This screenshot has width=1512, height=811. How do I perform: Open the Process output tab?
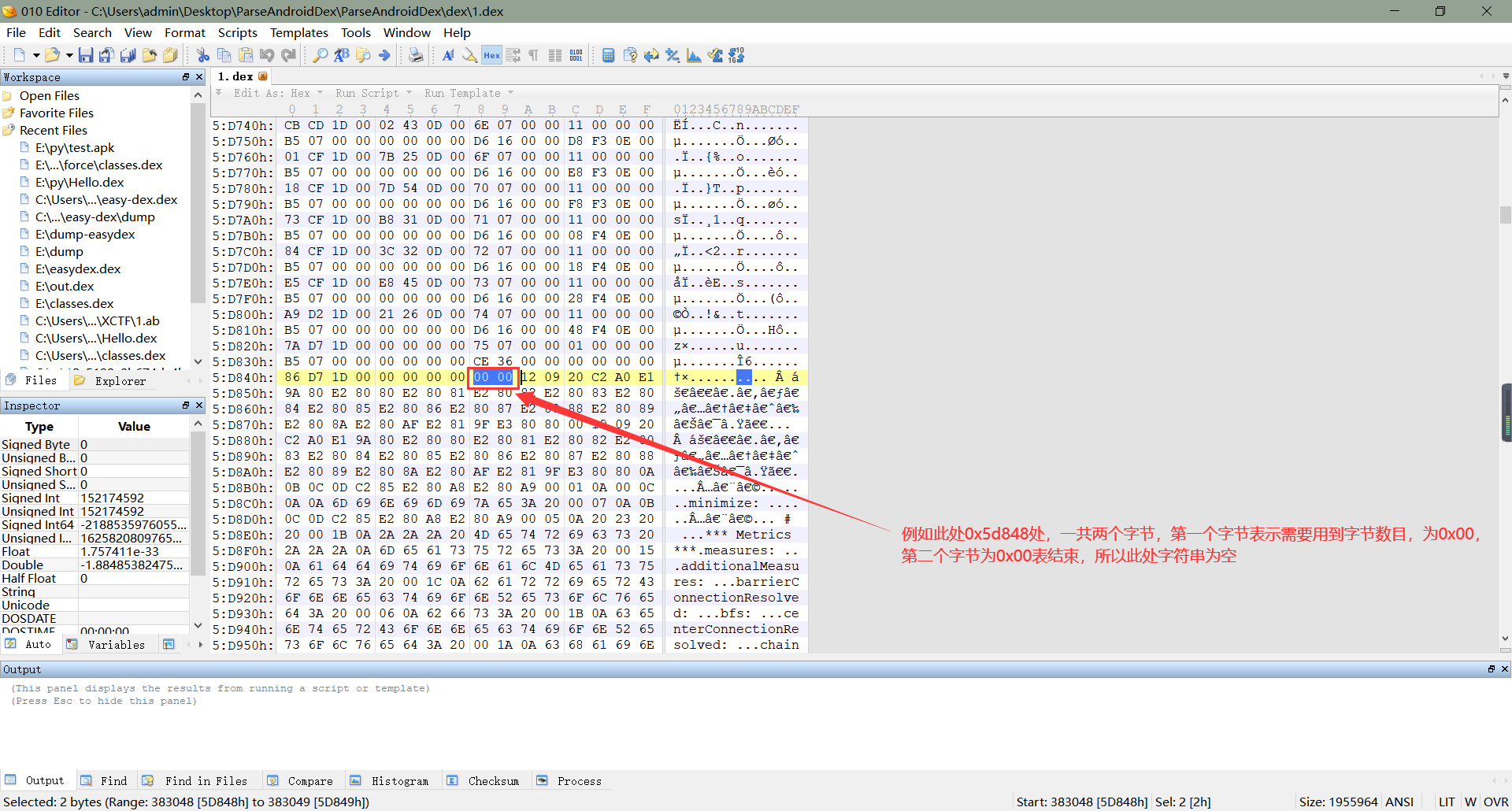[x=569, y=780]
